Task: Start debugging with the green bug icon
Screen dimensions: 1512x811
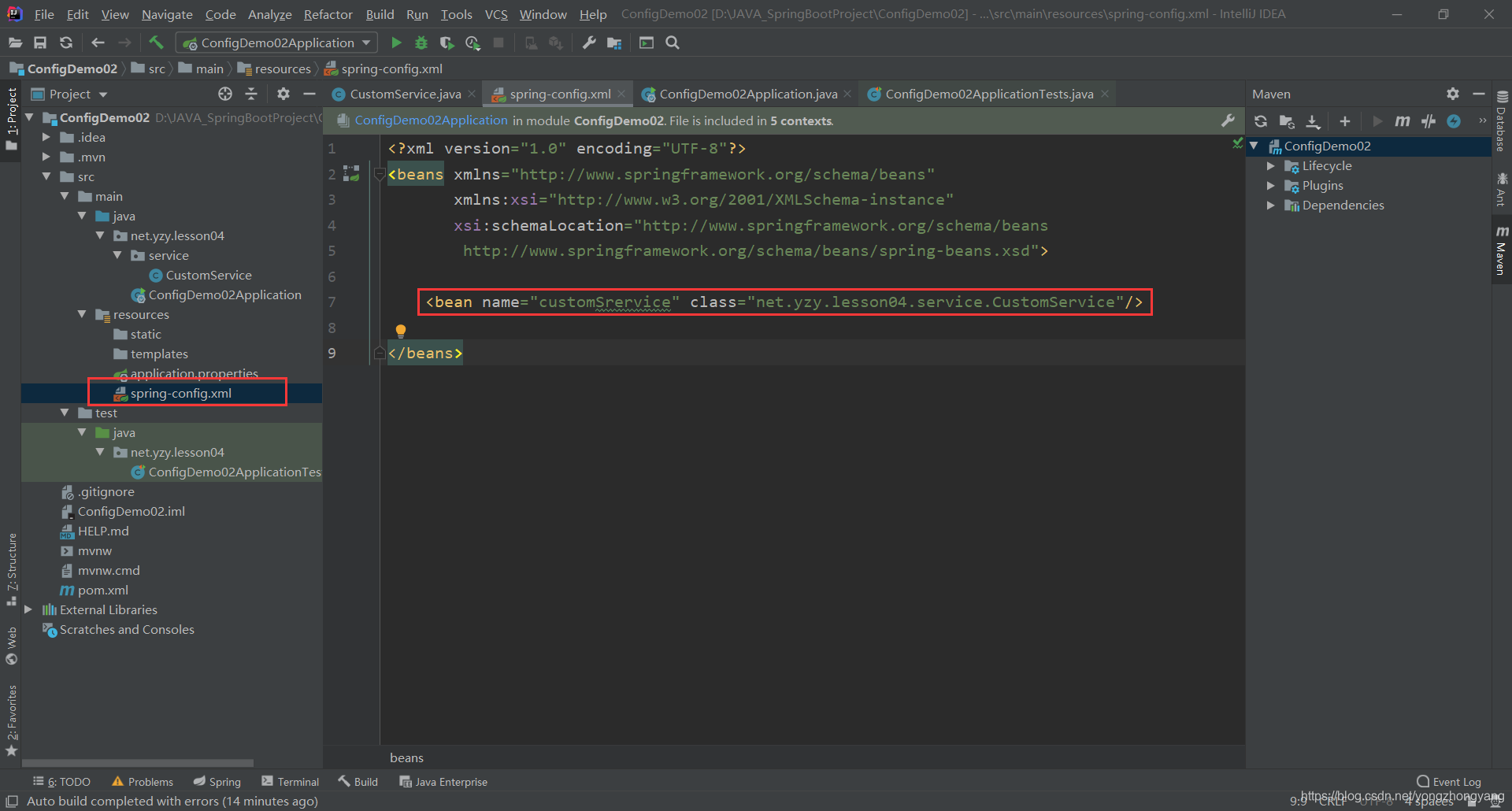Action: coord(421,43)
